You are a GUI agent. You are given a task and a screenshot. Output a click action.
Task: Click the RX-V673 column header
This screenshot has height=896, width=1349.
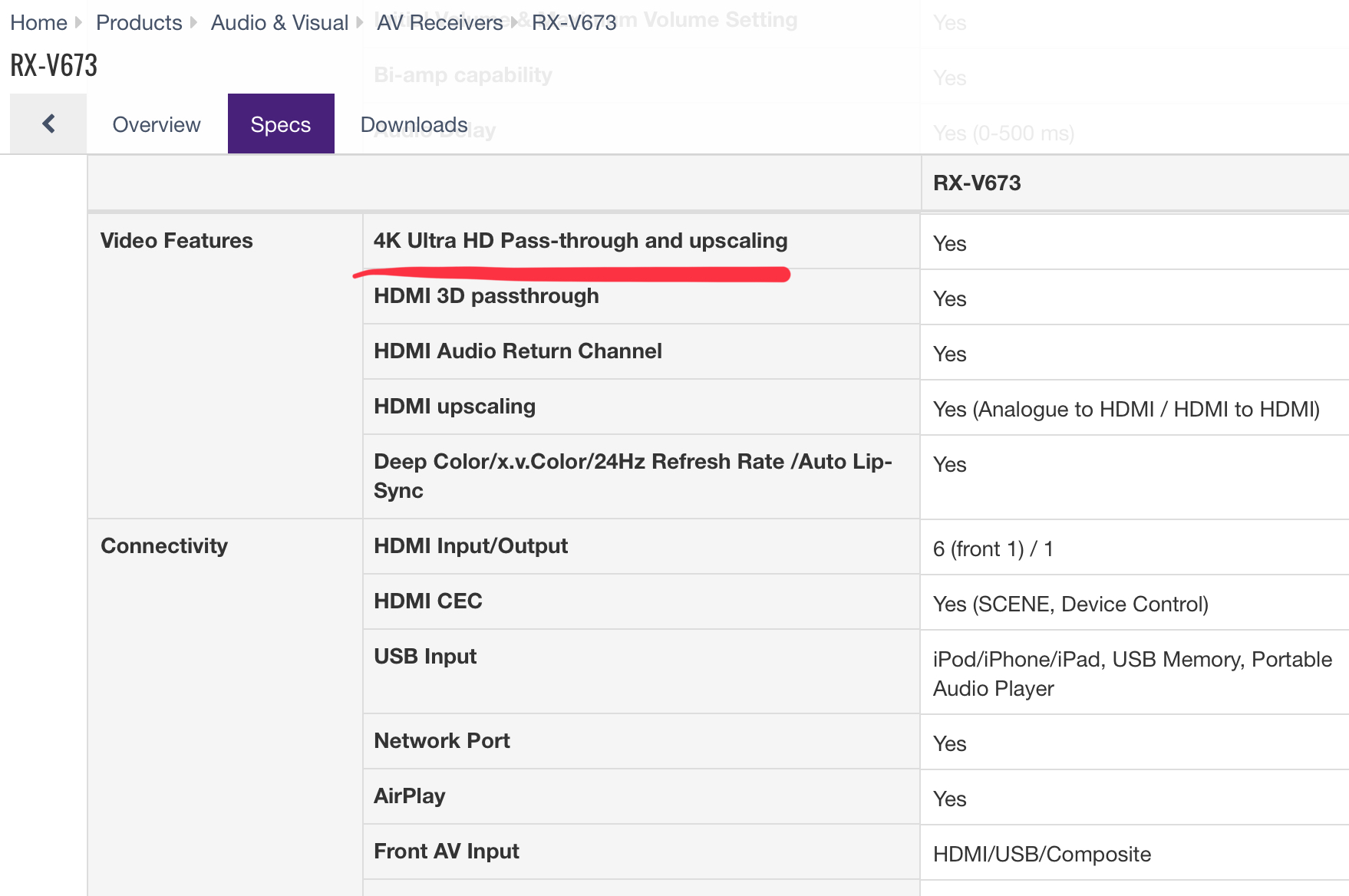click(977, 183)
